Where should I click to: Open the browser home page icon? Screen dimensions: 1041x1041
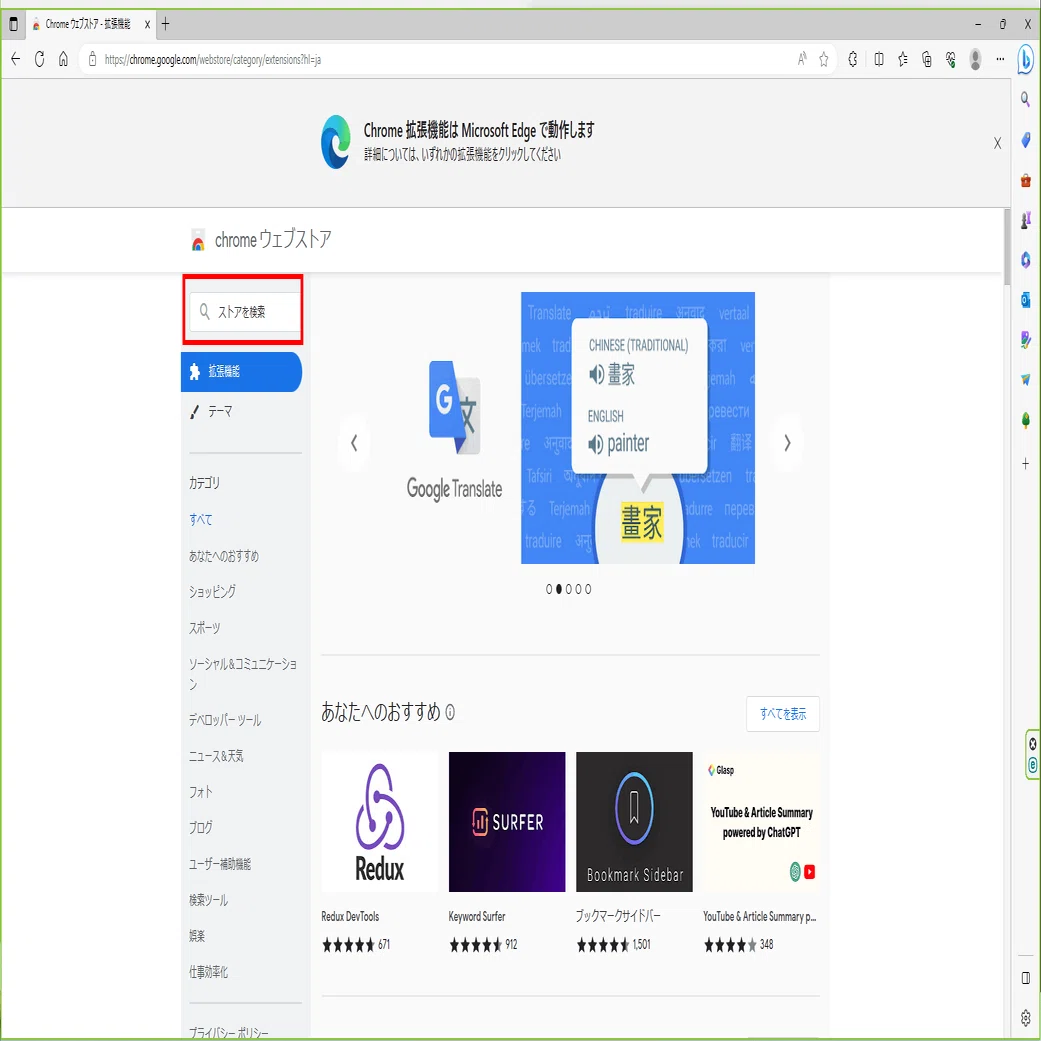63,60
